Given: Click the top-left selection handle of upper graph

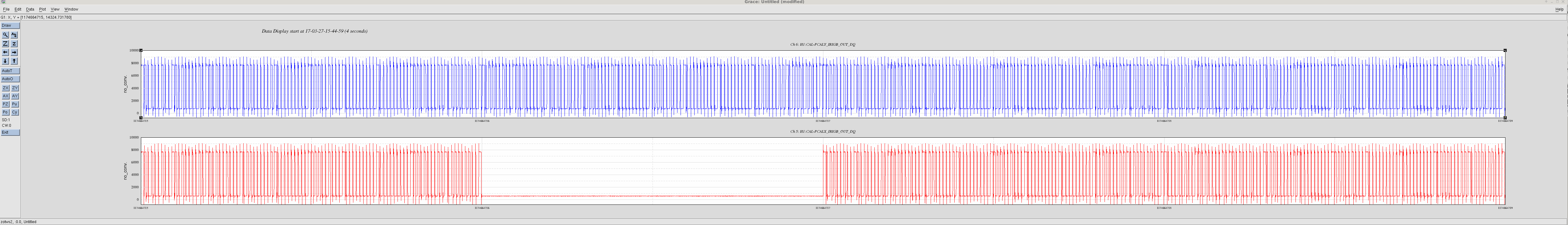Looking at the screenshot, I should [141, 50].
